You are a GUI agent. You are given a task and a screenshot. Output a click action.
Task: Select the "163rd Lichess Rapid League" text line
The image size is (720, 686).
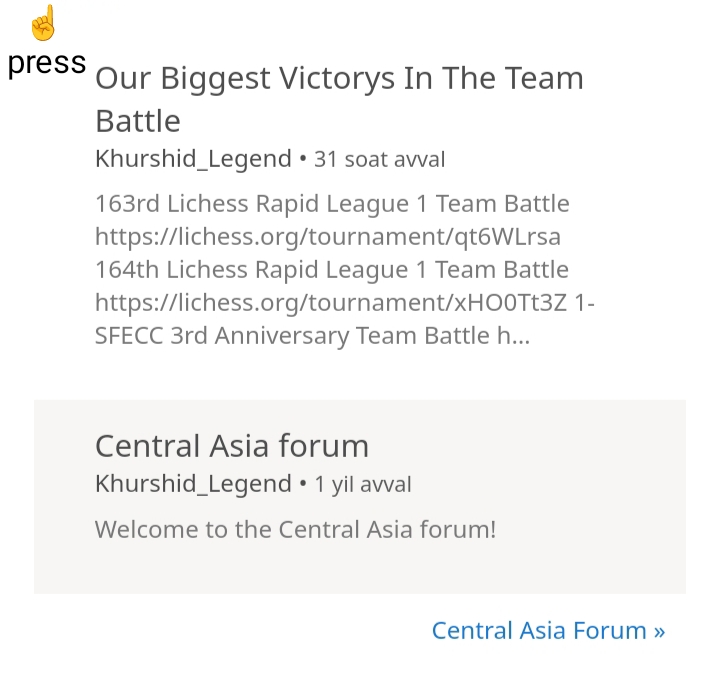[332, 204]
